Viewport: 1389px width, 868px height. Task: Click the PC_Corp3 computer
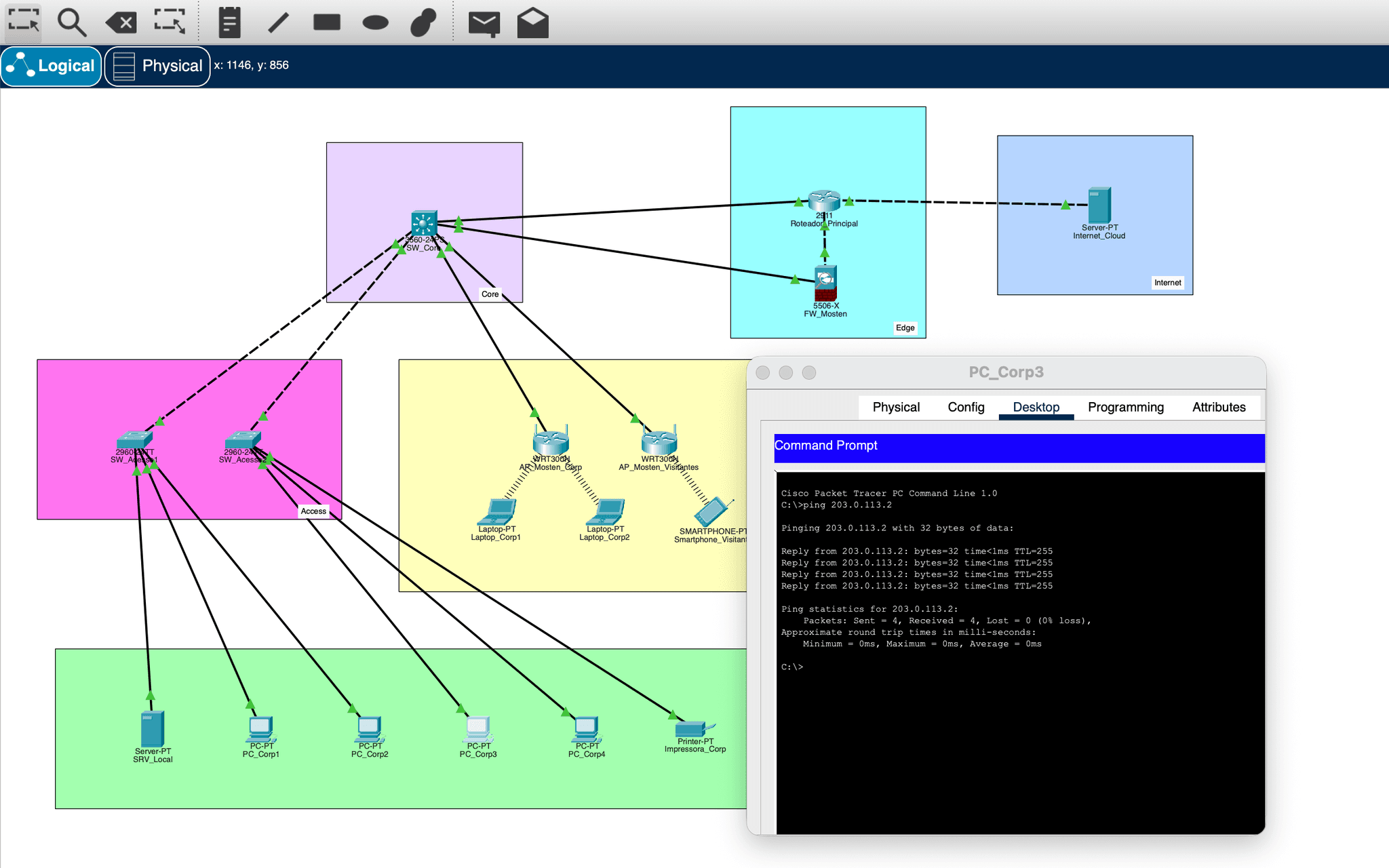tap(478, 729)
